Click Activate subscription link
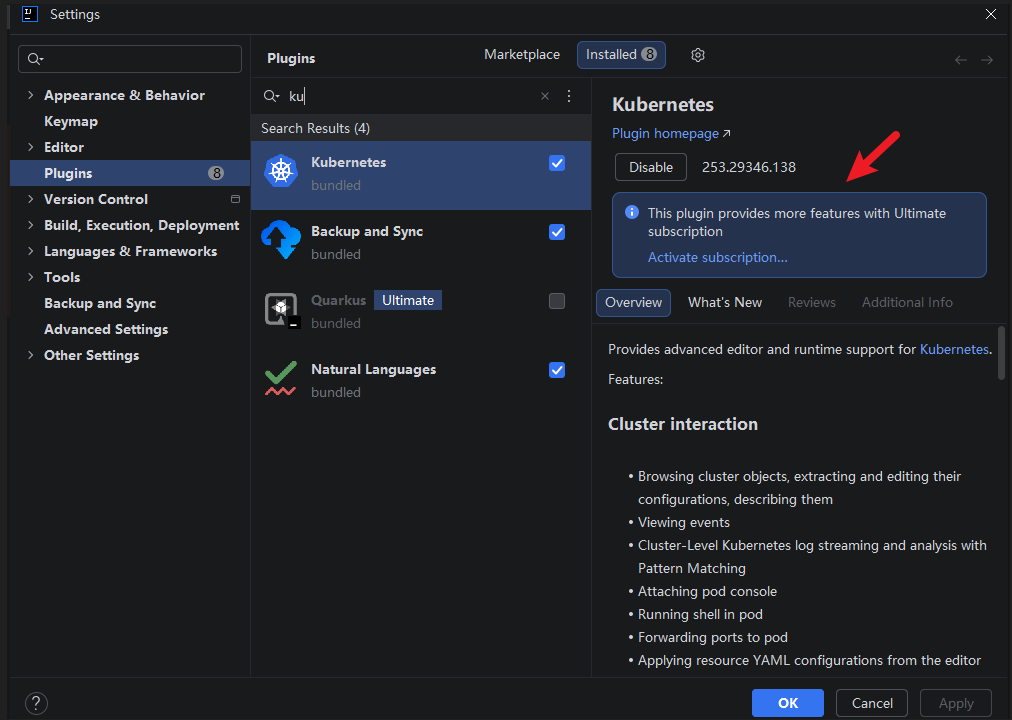The height and width of the screenshot is (720, 1012). [x=717, y=257]
